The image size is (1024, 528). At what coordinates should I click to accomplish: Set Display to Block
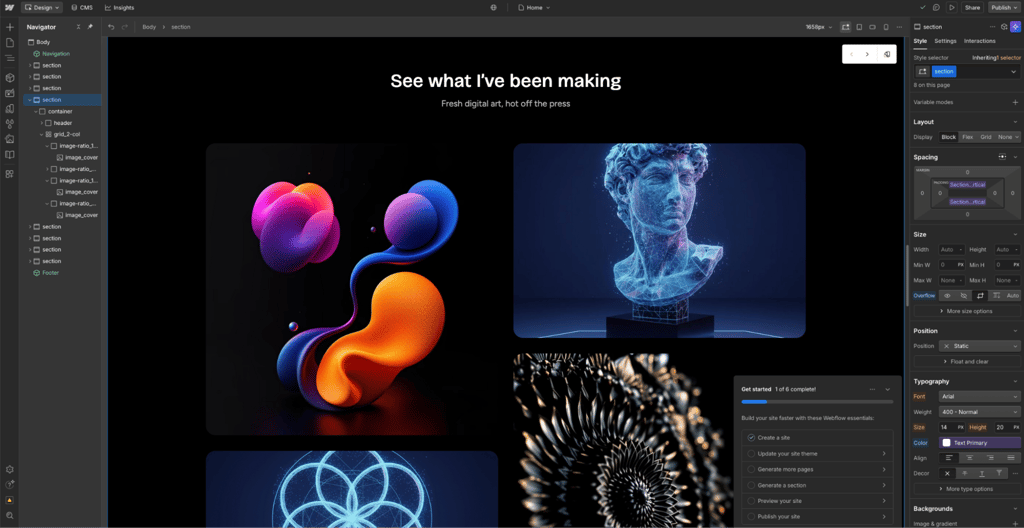948,137
